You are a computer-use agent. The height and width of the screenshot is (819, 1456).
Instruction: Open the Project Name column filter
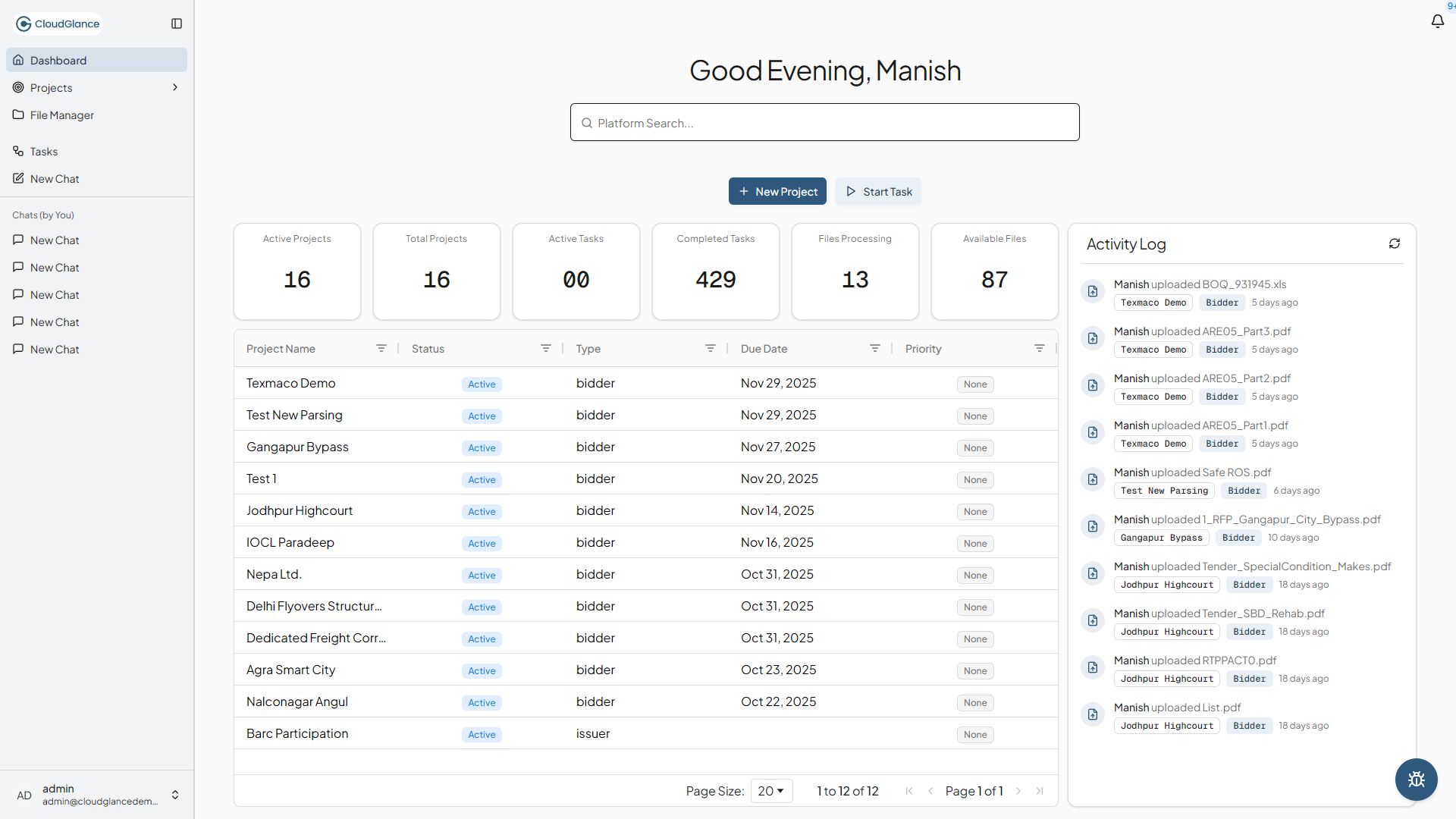(x=381, y=348)
